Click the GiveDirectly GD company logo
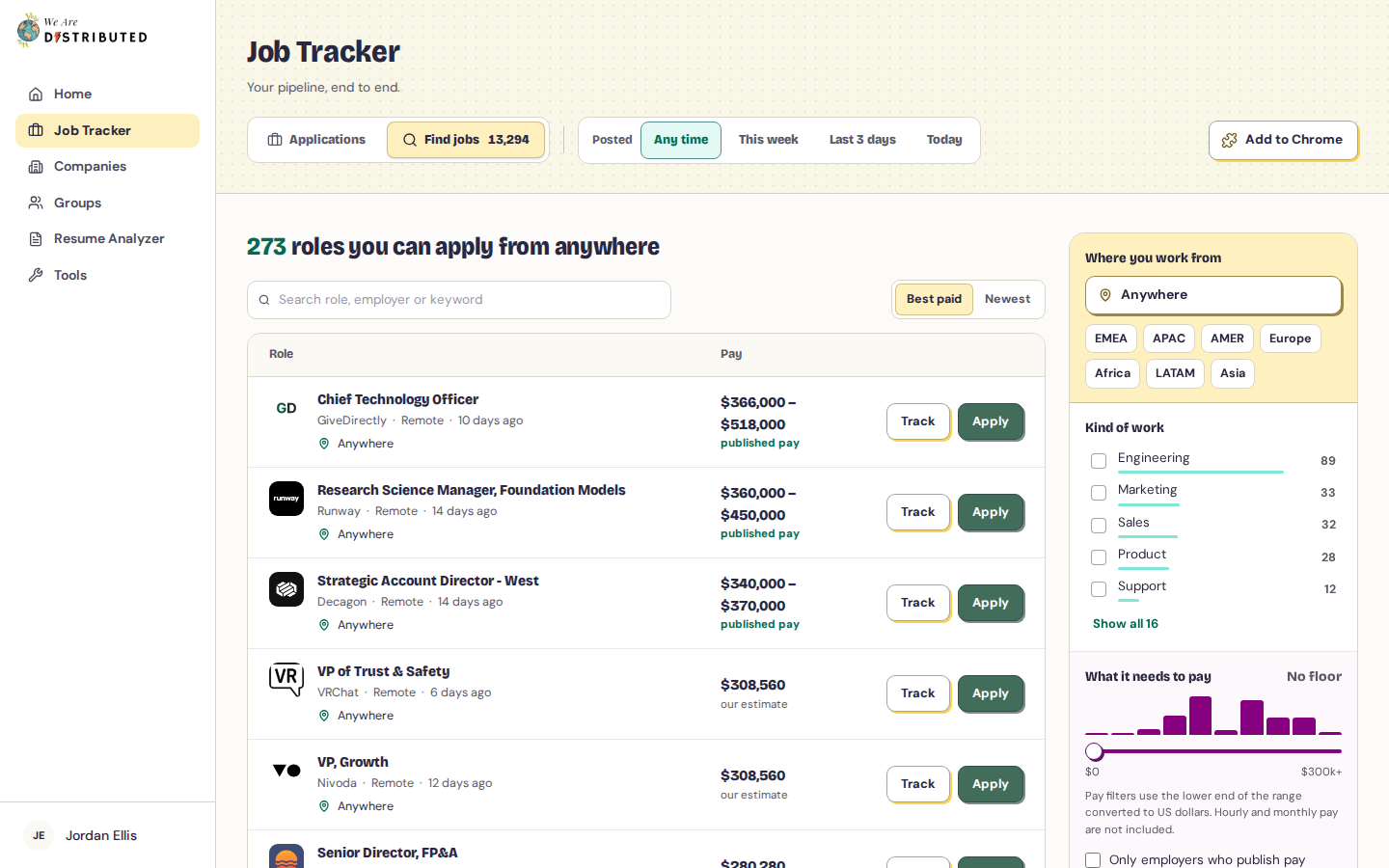The height and width of the screenshot is (868, 1389). tap(286, 408)
